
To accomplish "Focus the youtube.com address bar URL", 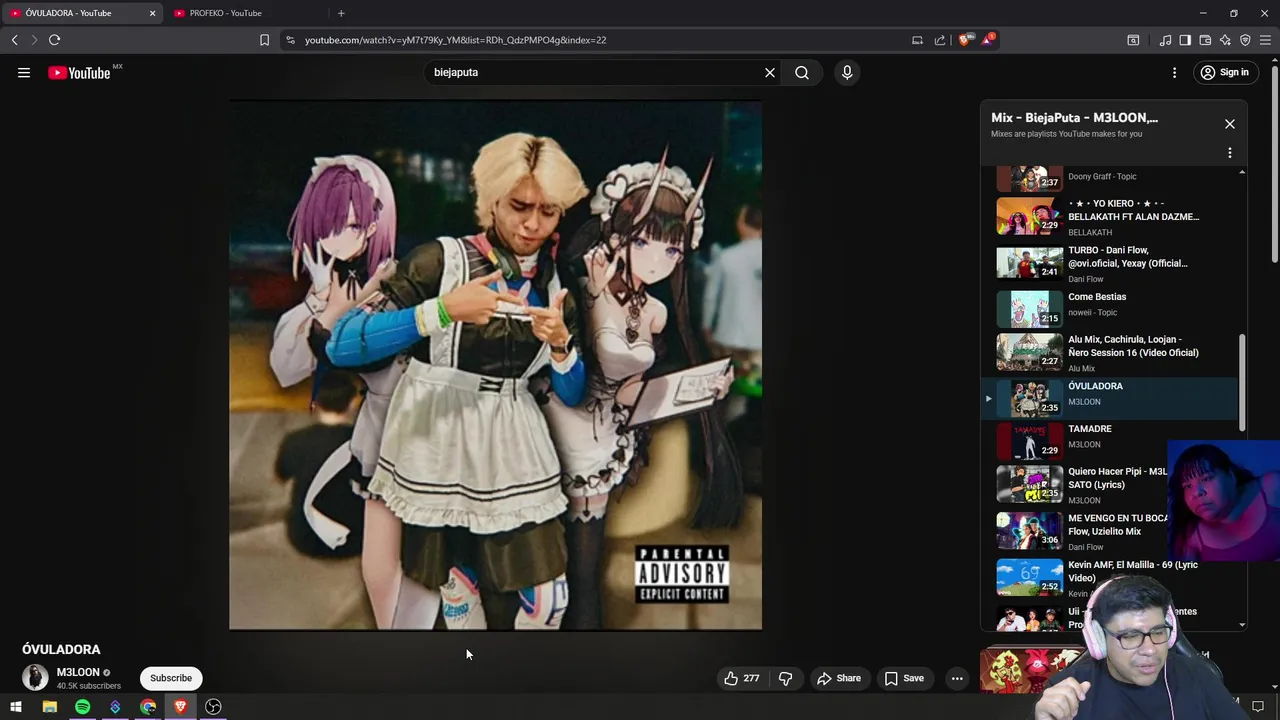I will point(455,40).
